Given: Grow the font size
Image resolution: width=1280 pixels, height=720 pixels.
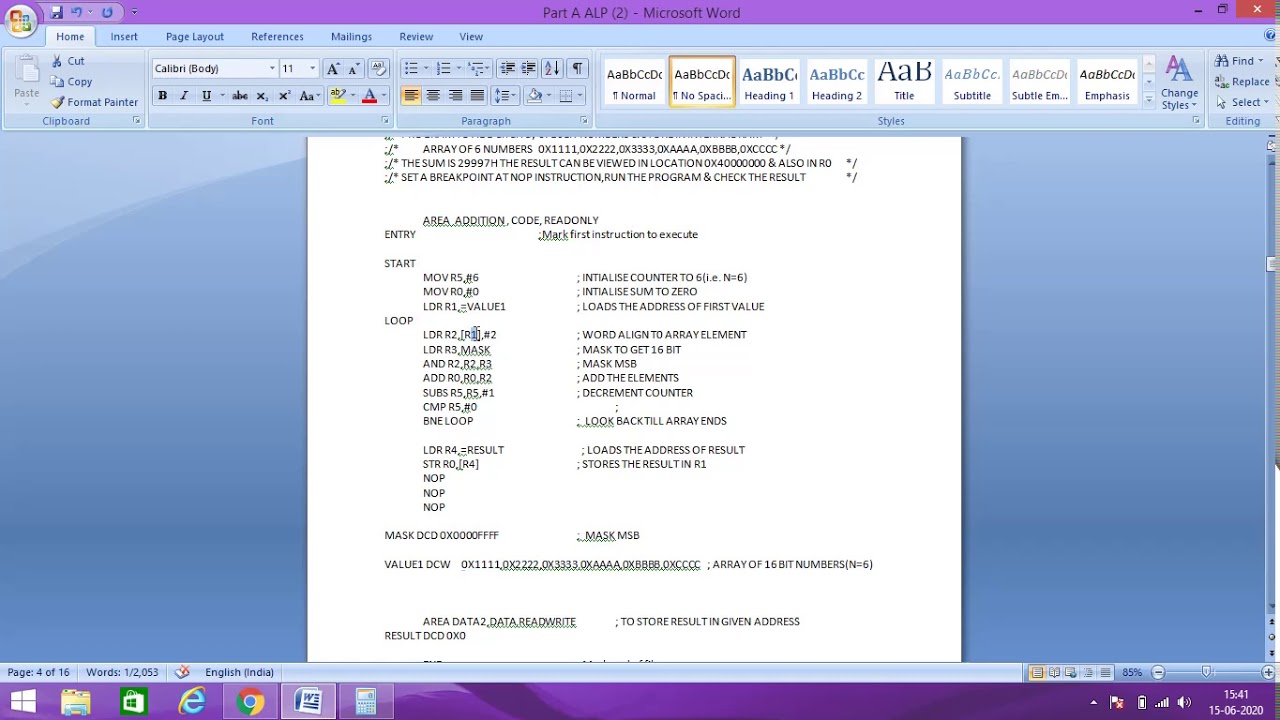Looking at the screenshot, I should coord(333,69).
